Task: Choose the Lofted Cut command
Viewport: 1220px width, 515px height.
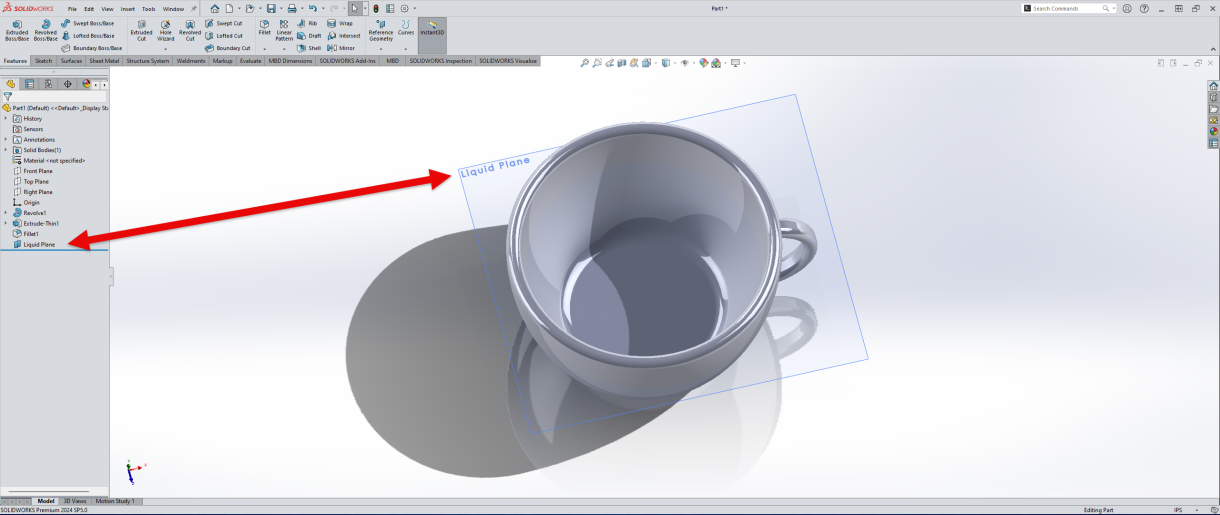Action: 224,35
